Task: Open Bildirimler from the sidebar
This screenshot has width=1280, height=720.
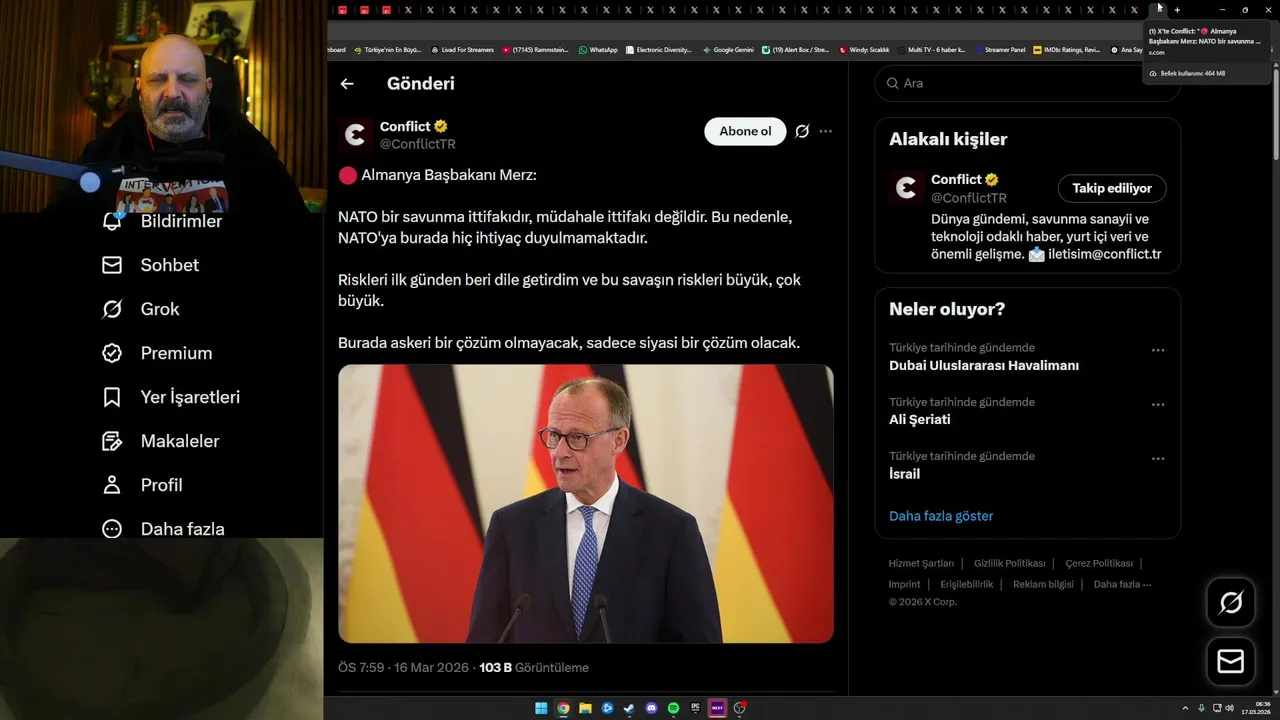Action: point(162,221)
